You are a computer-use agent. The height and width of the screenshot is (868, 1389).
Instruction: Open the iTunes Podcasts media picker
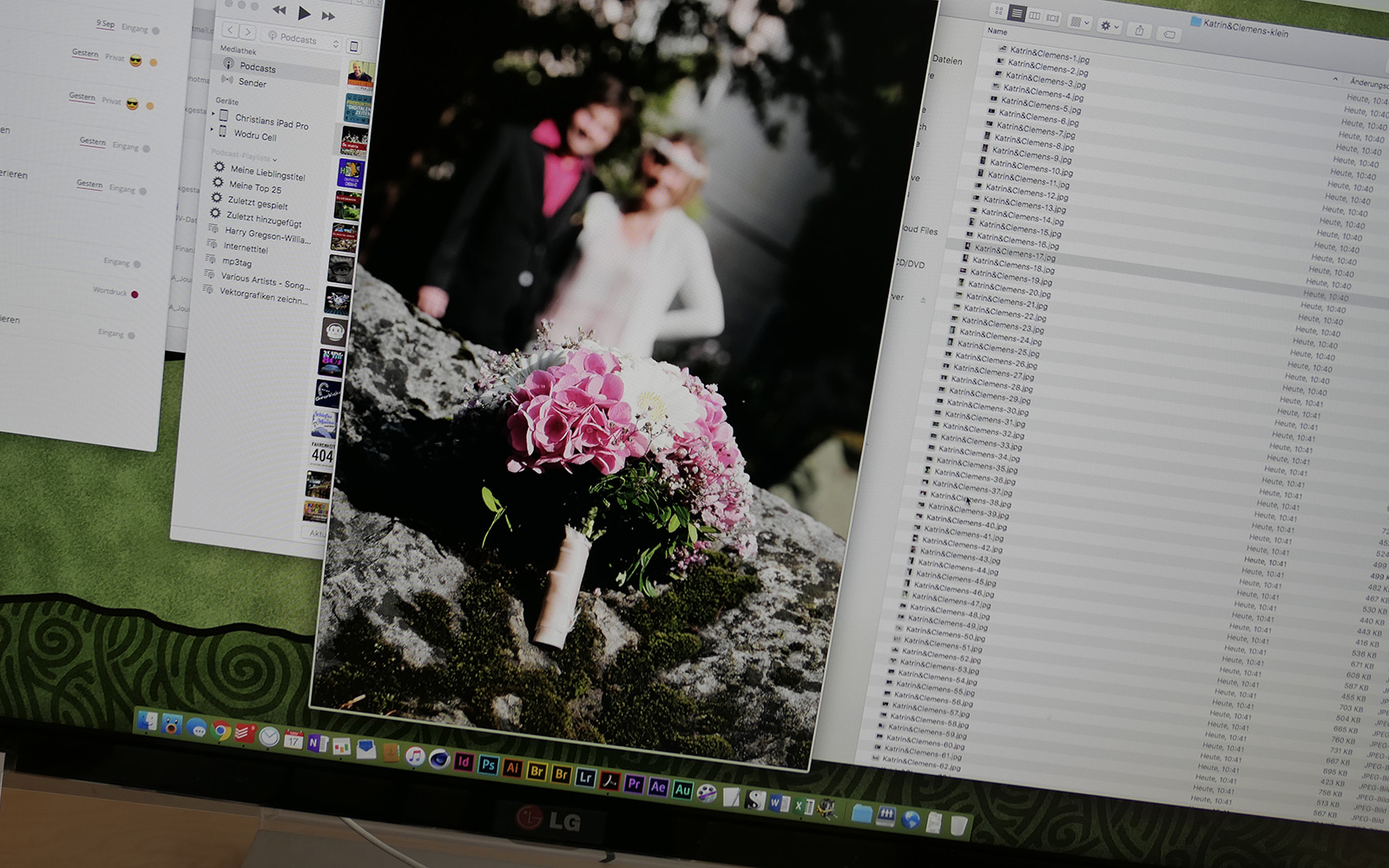click(302, 39)
